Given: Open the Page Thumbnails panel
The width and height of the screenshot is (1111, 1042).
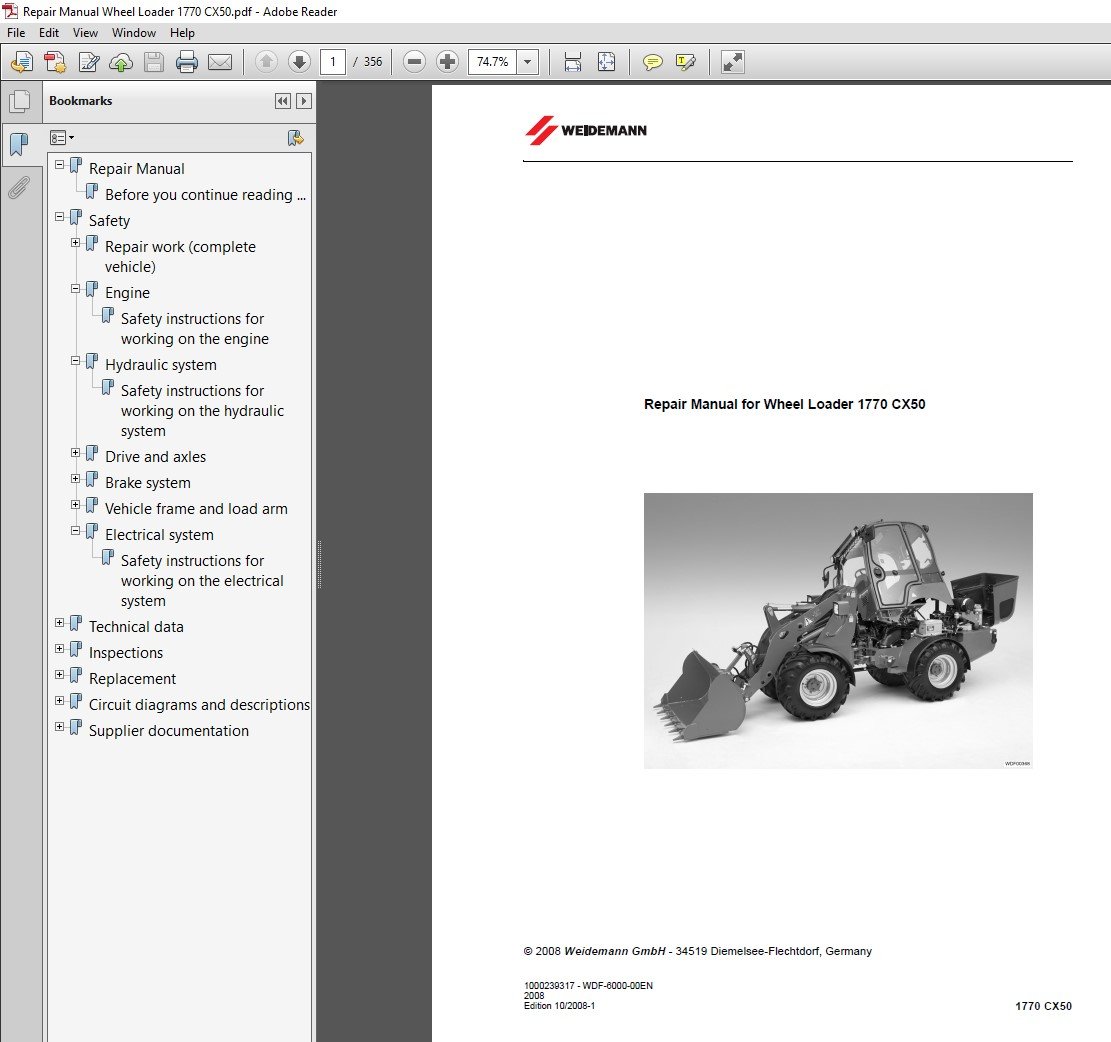Looking at the screenshot, I should [x=21, y=101].
